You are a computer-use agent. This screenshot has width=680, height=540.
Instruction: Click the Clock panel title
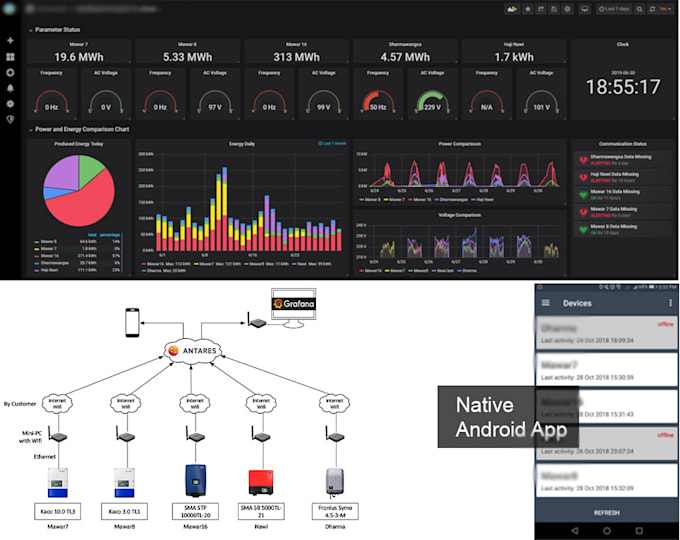(x=623, y=44)
